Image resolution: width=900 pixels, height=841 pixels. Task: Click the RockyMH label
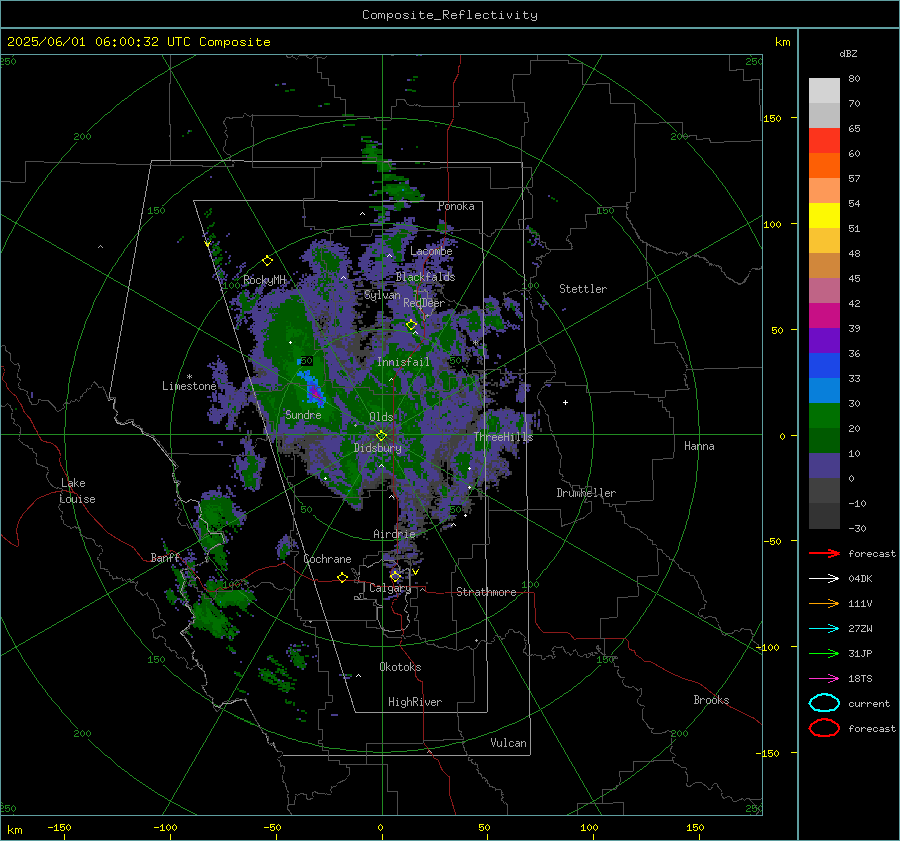[264, 280]
